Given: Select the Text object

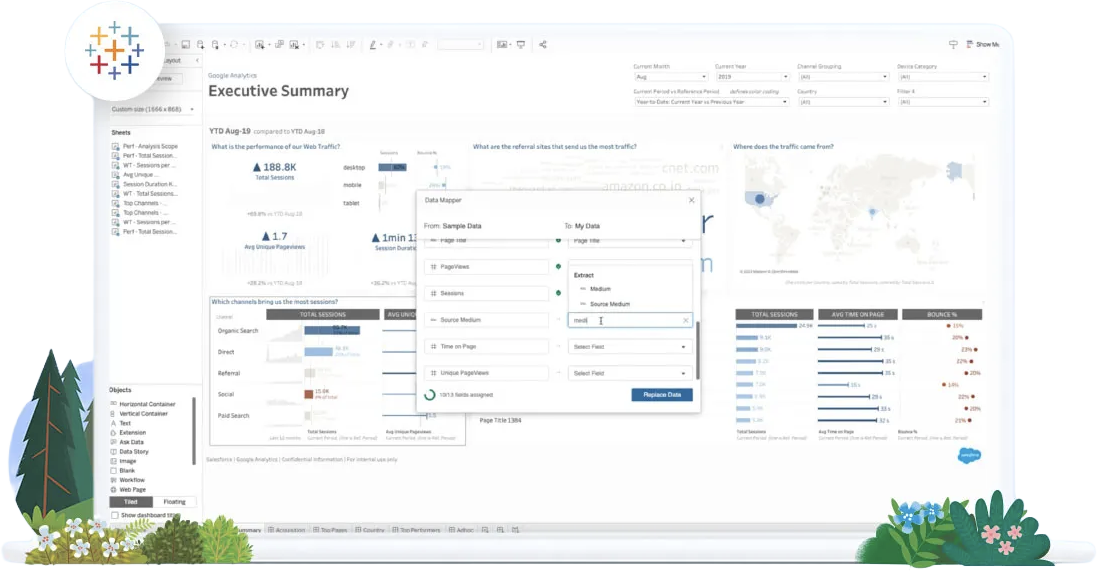Looking at the screenshot, I should click(120, 423).
